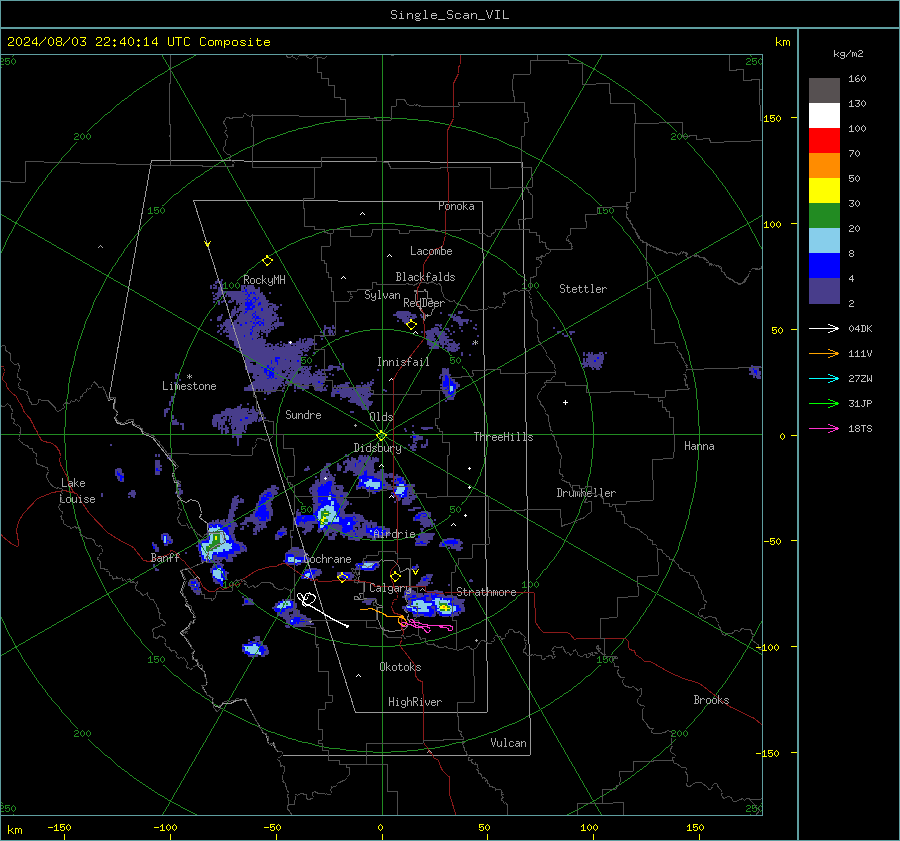Pick the gray 130-160 legend color
Viewport: 900px width, 841px height.
point(824,91)
